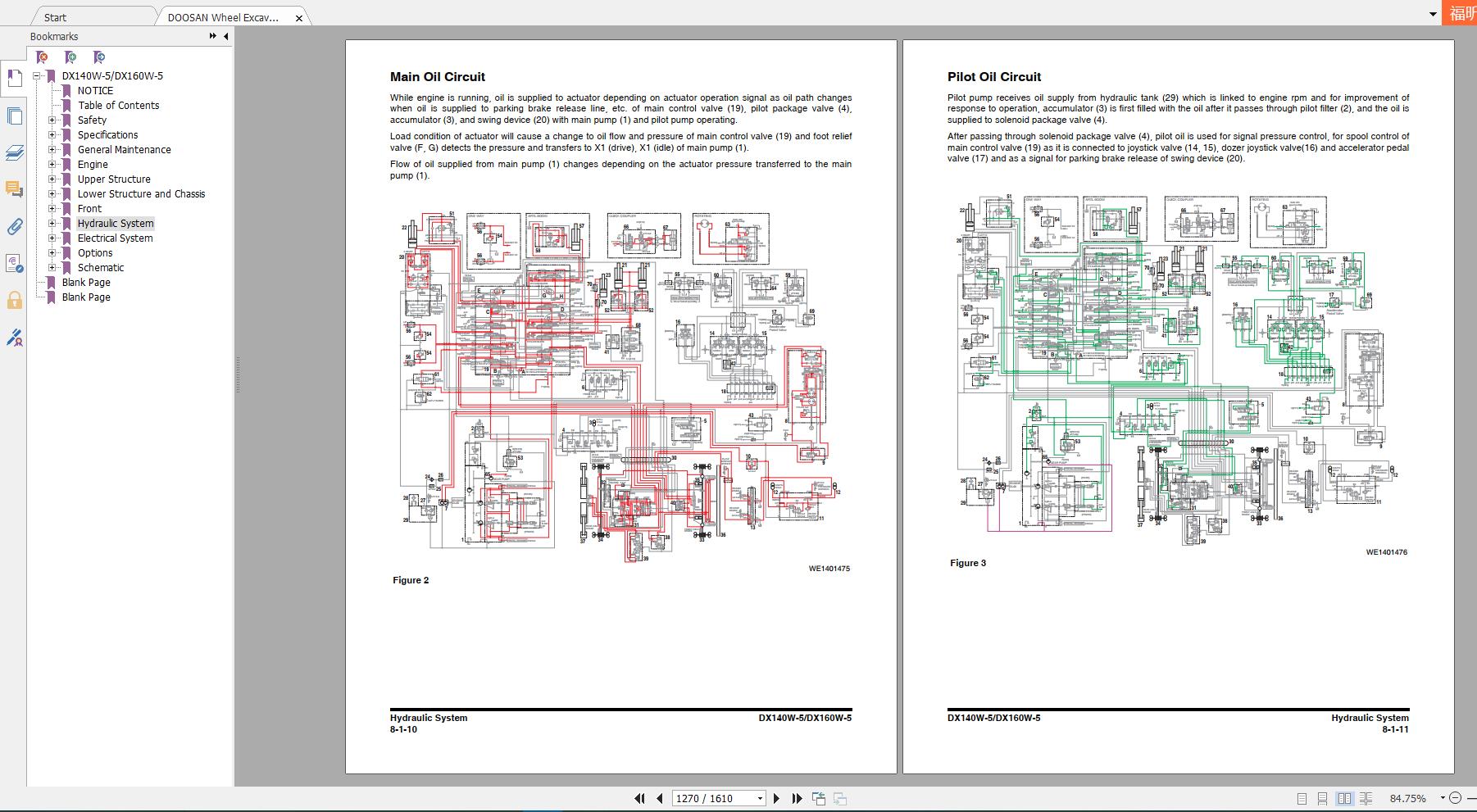The image size is (1477, 812).
Task: Select the DOOSAN Wheel Excavator tab
Action: tap(223, 17)
